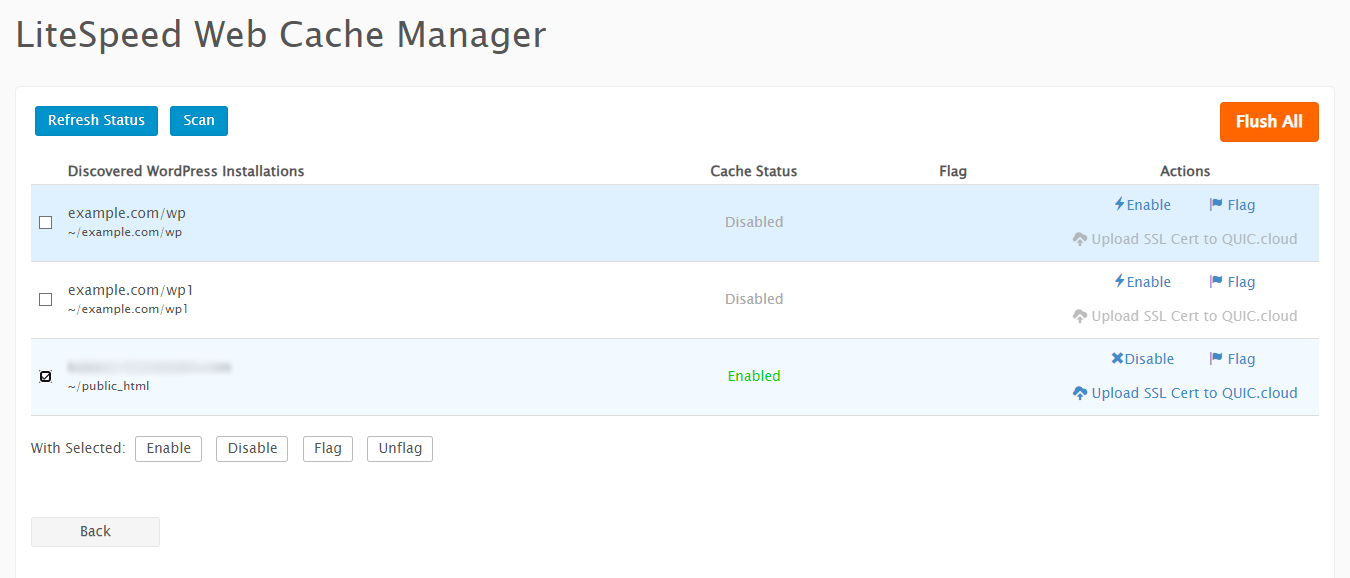Check the example.com/wp installation checkbox
This screenshot has width=1350, height=578.
[45, 222]
